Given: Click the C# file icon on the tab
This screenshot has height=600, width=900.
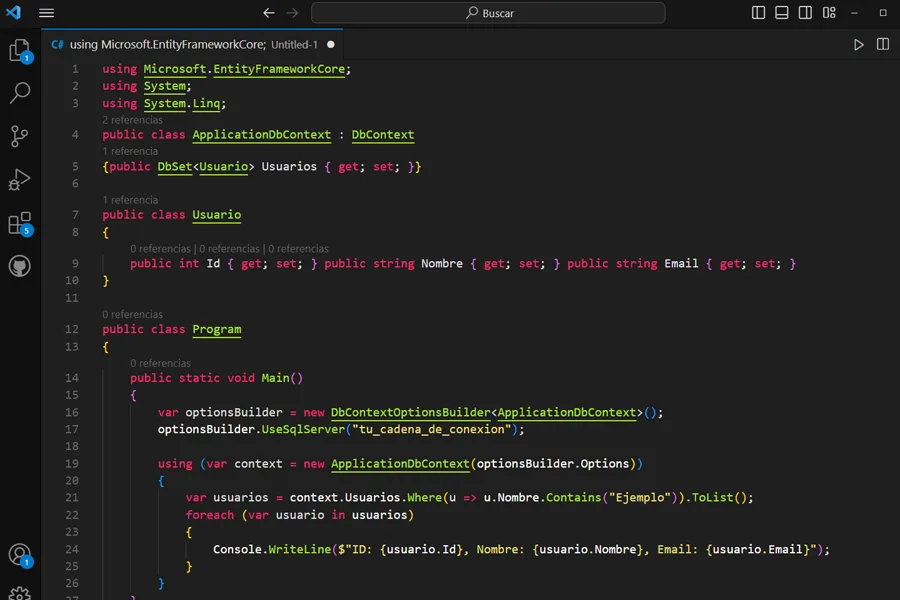Looking at the screenshot, I should (57, 44).
